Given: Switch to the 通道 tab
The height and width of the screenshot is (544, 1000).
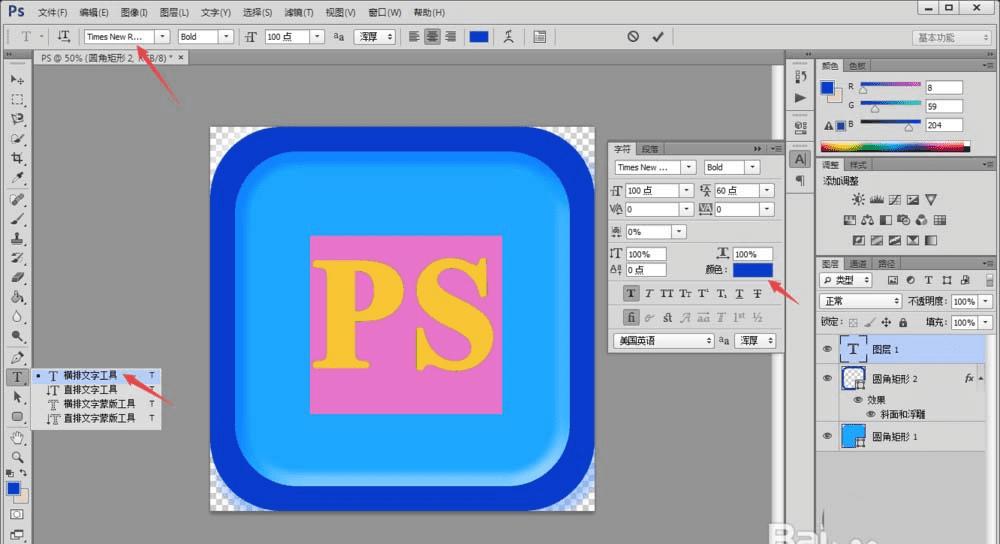Looking at the screenshot, I should [858, 263].
